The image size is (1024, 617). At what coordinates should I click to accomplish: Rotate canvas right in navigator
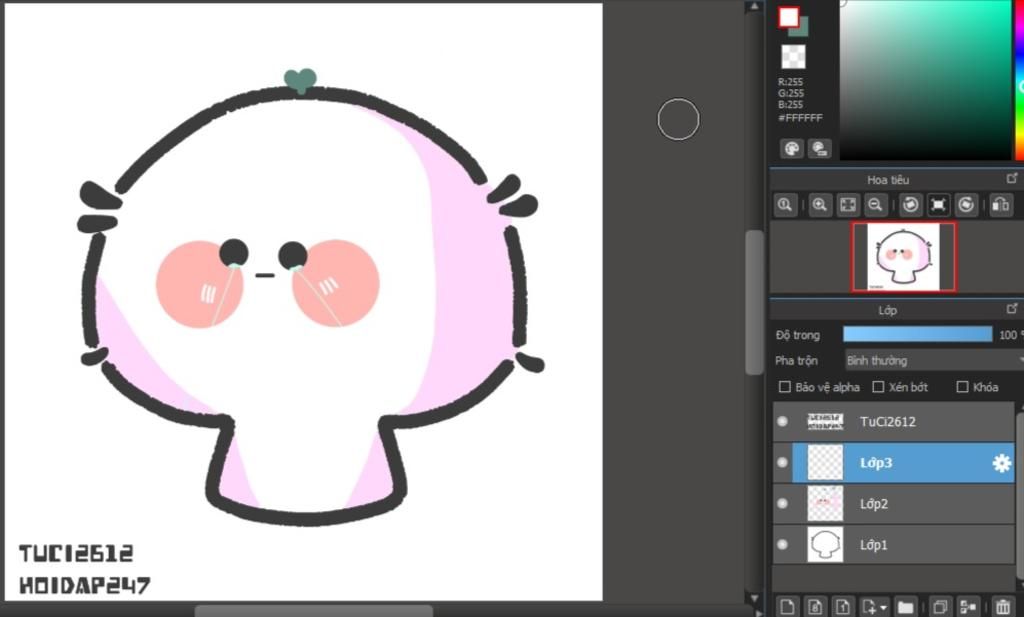[x=966, y=205]
